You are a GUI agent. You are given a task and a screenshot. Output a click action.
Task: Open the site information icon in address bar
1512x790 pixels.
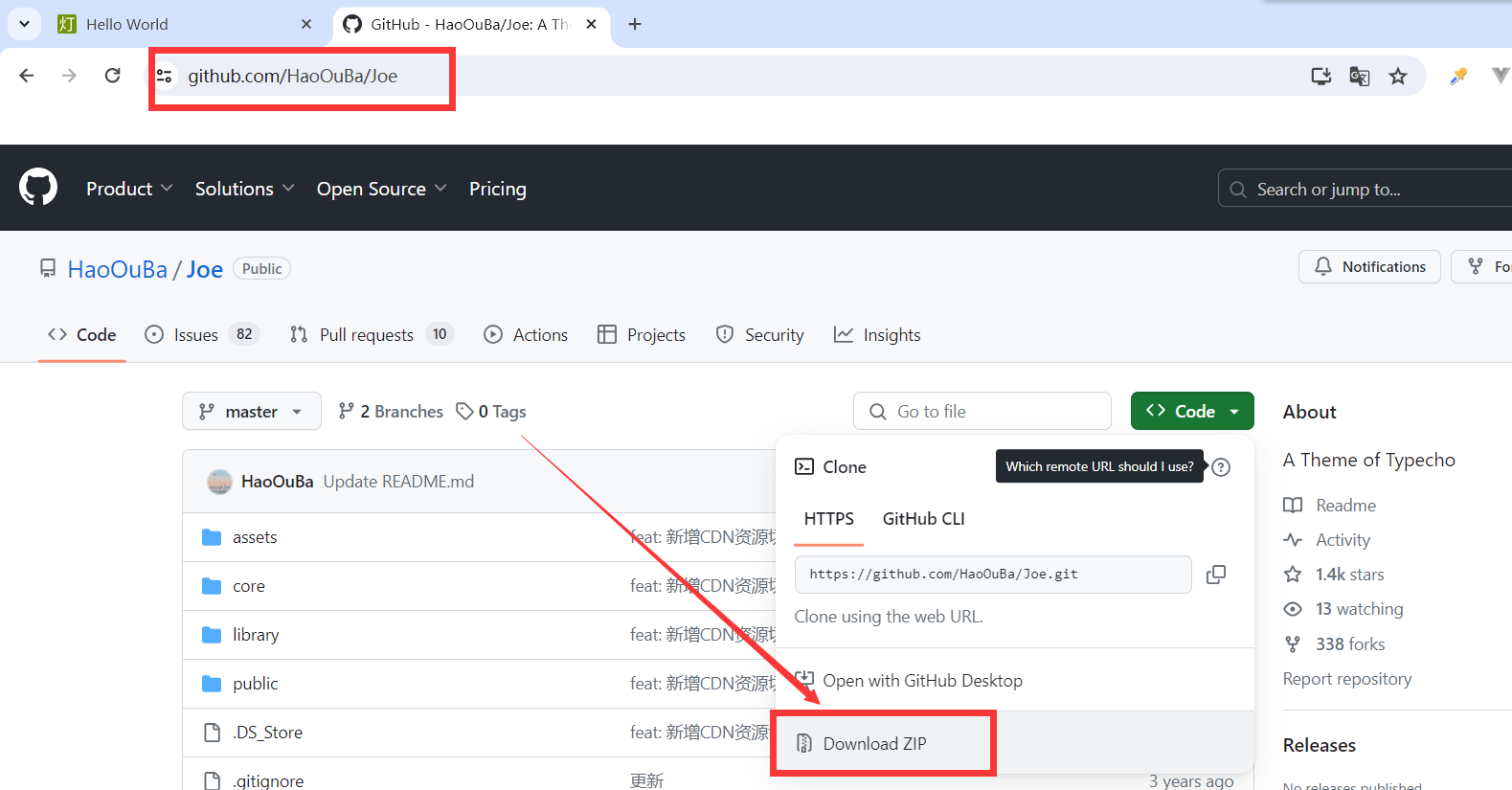pos(165,76)
